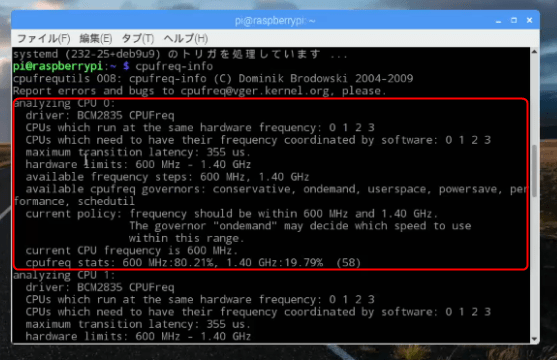Screen dimensions: 557x360
Task: Click the 'cpufreq-info' command text
Action: pyautogui.click(x=174, y=66)
